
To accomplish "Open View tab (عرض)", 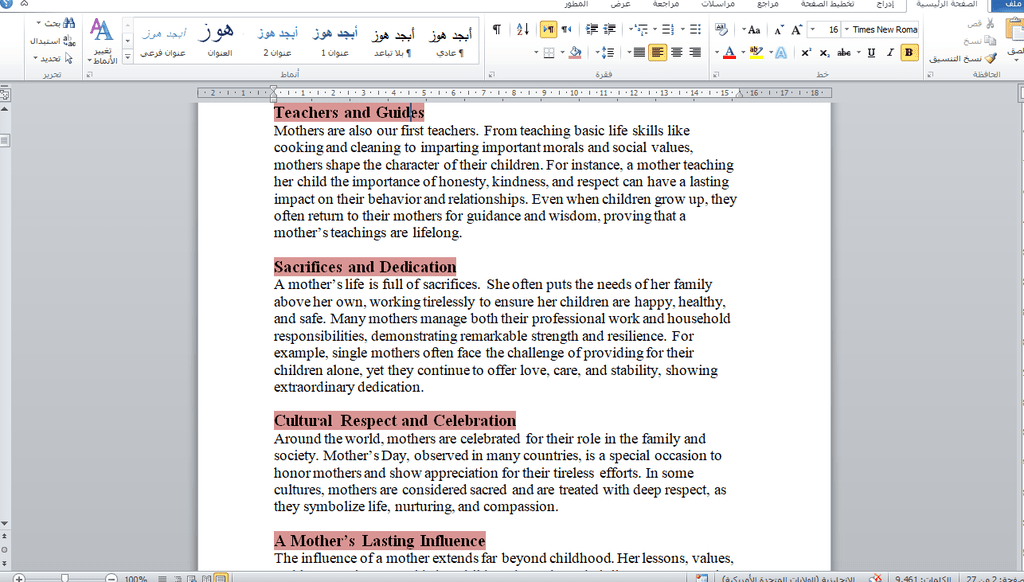I will tap(621, 5).
